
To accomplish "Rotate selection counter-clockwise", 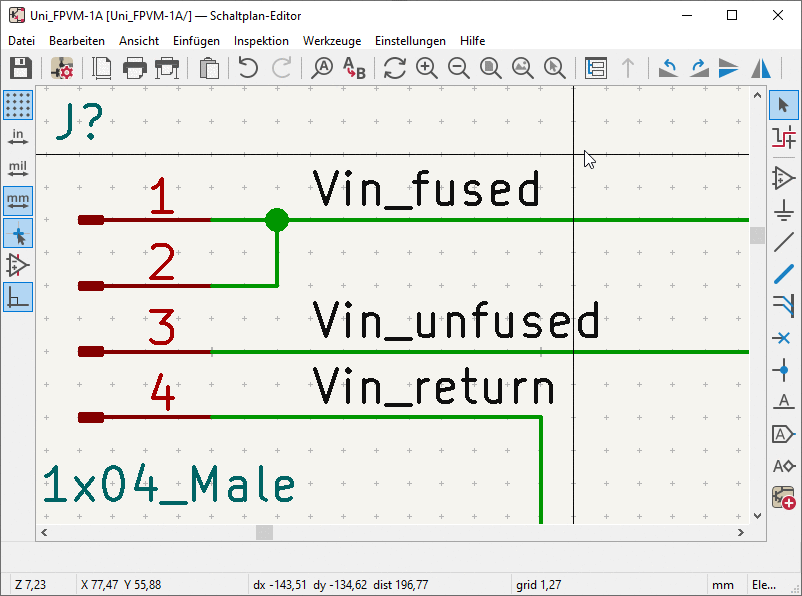I will coord(669,68).
